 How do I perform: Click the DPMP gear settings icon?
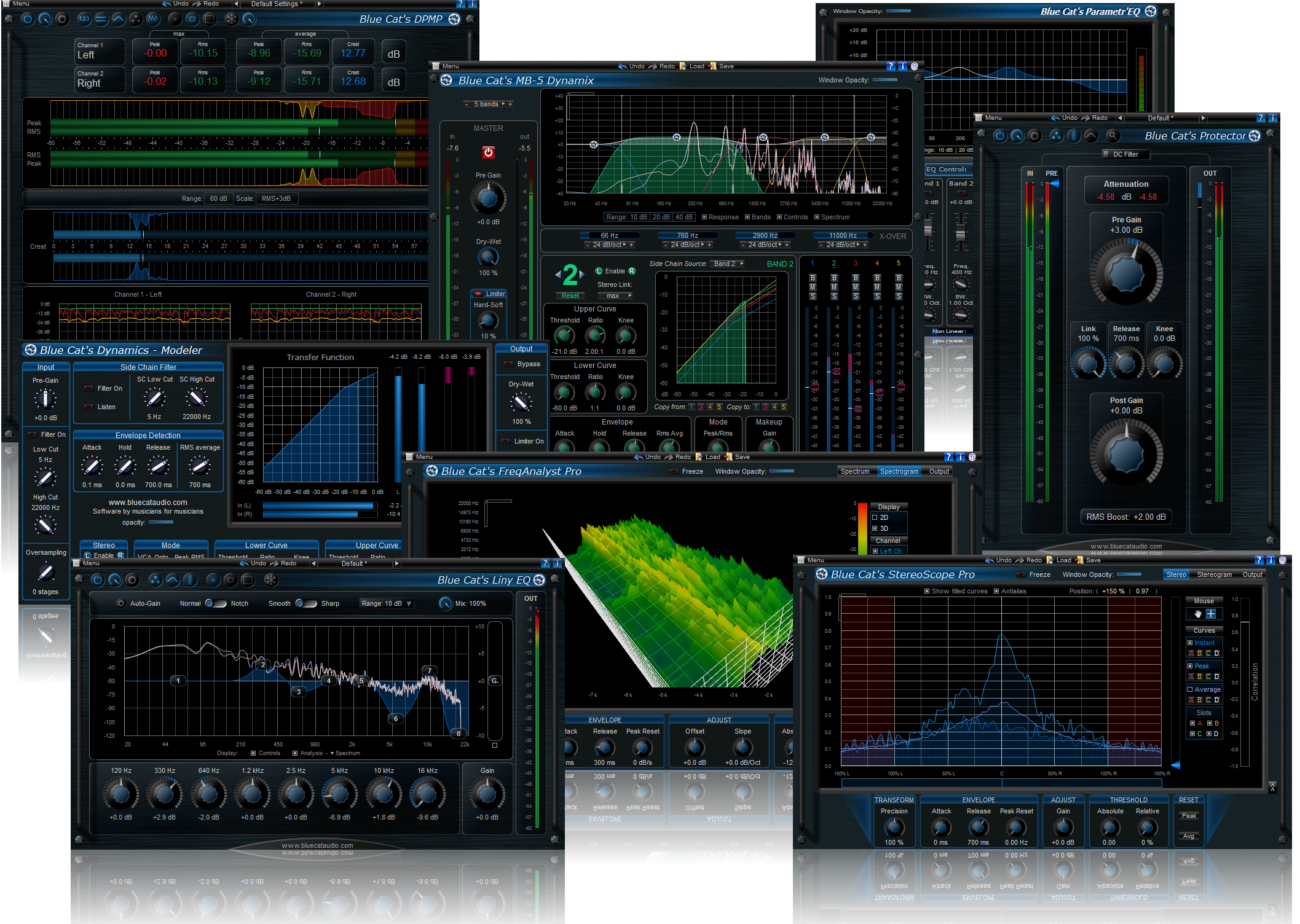[61, 19]
